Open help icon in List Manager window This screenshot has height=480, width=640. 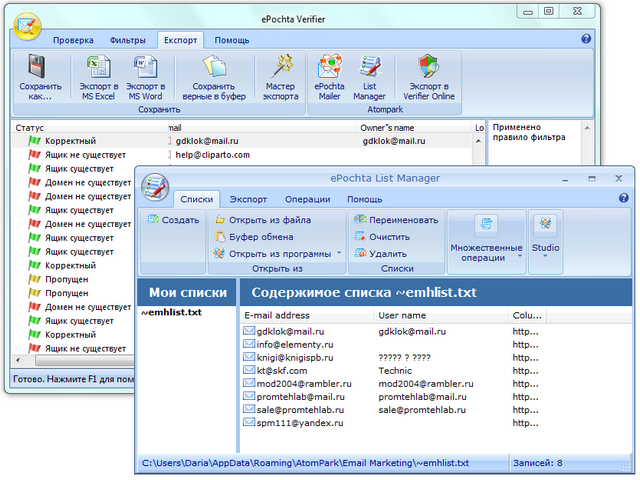tap(624, 198)
